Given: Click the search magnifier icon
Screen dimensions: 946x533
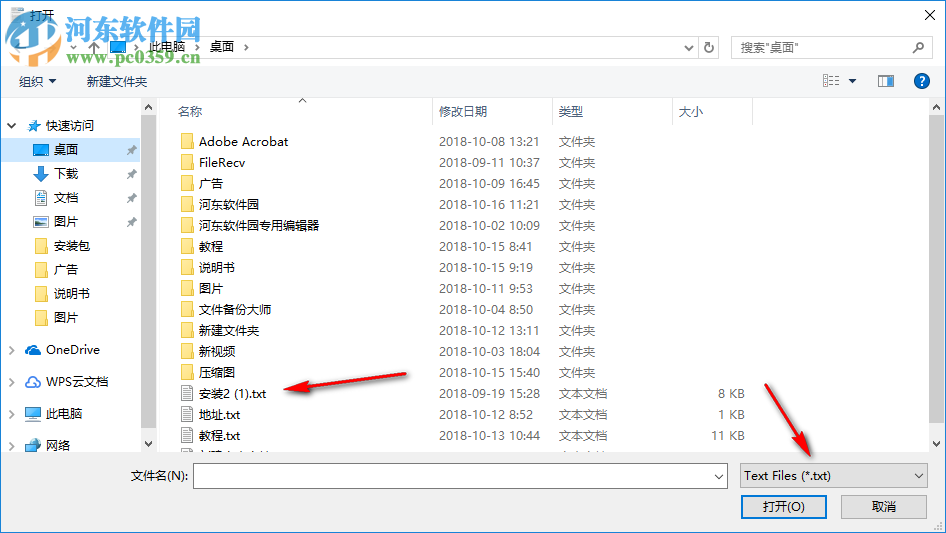Looking at the screenshot, I should [918, 47].
